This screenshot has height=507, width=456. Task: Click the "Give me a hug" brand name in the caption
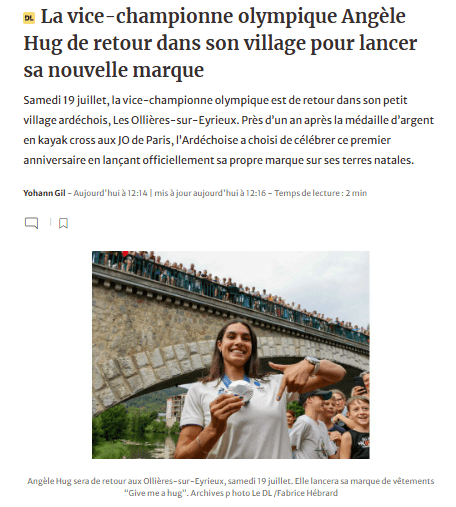tap(155, 493)
